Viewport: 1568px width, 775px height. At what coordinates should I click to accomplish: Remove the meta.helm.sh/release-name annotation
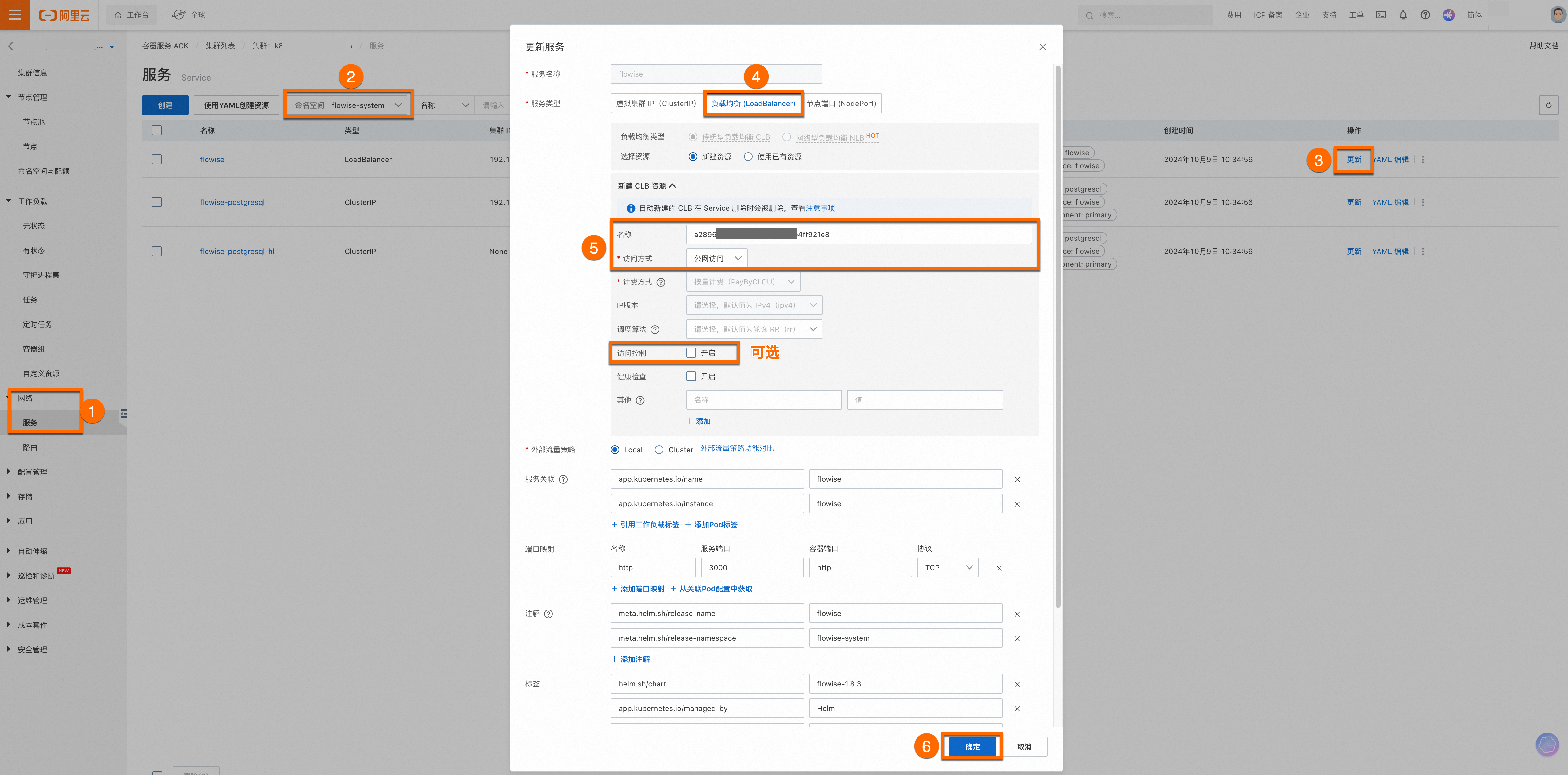pos(1016,614)
